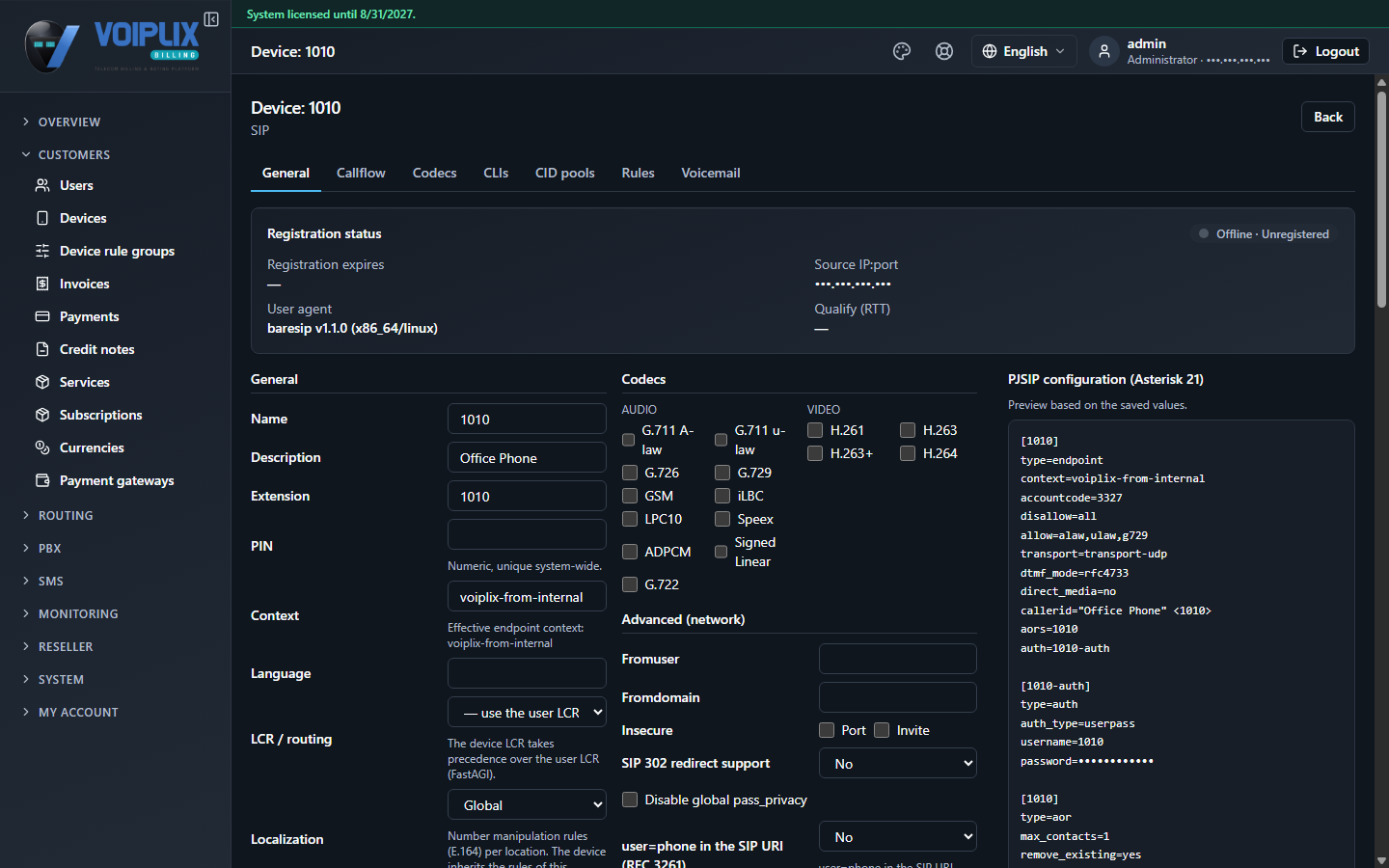
Task: Click the Fromdomain input field
Action: point(898,697)
